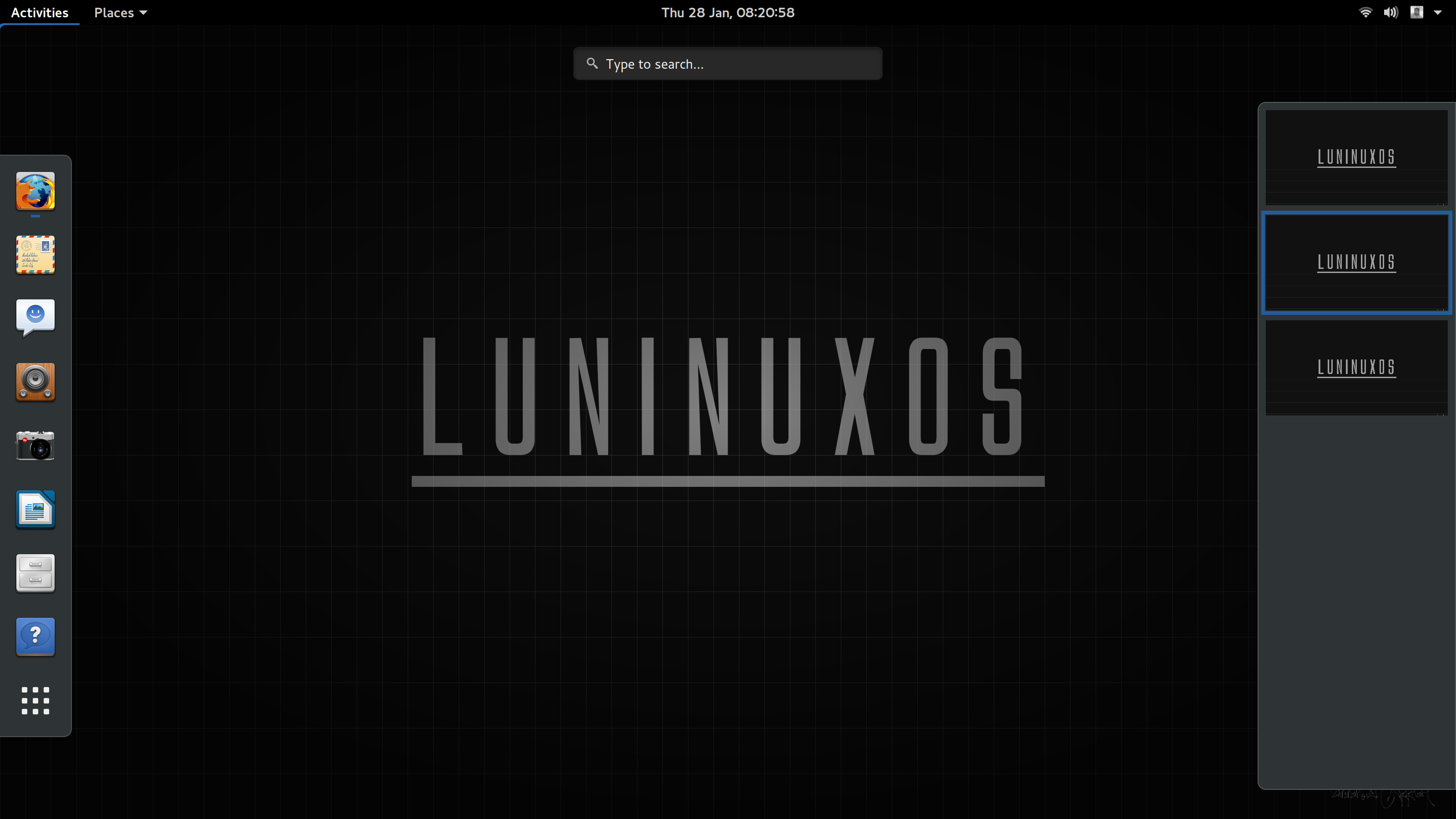
Task: Open the help center application
Action: coord(35,636)
